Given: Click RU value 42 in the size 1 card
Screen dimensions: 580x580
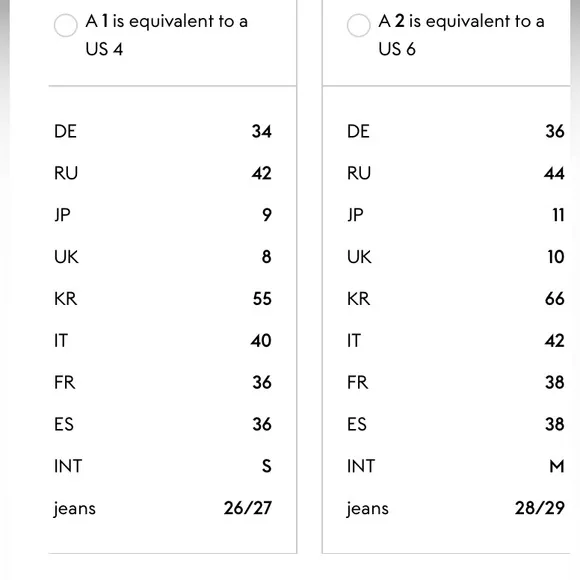Looking at the screenshot, I should click(x=262, y=173).
